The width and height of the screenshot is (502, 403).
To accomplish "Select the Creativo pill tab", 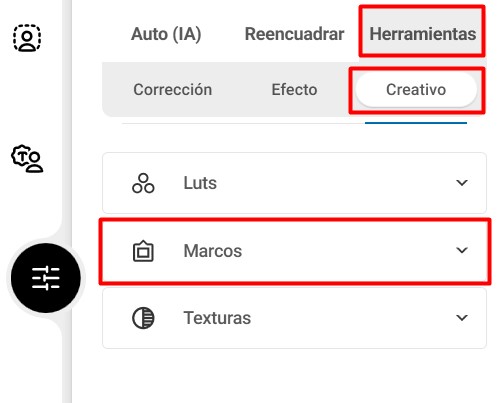I will click(416, 90).
